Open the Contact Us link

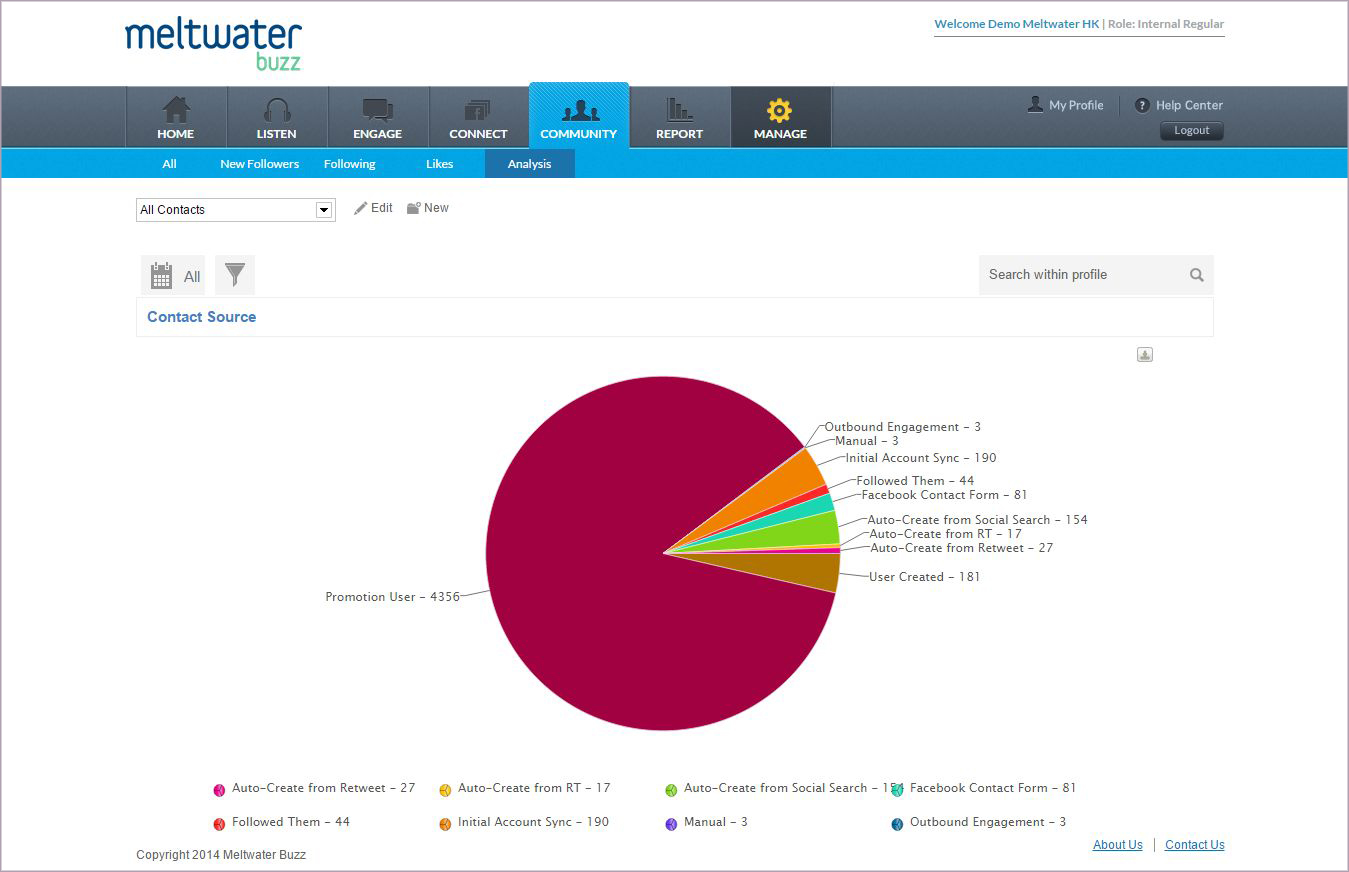click(1194, 845)
